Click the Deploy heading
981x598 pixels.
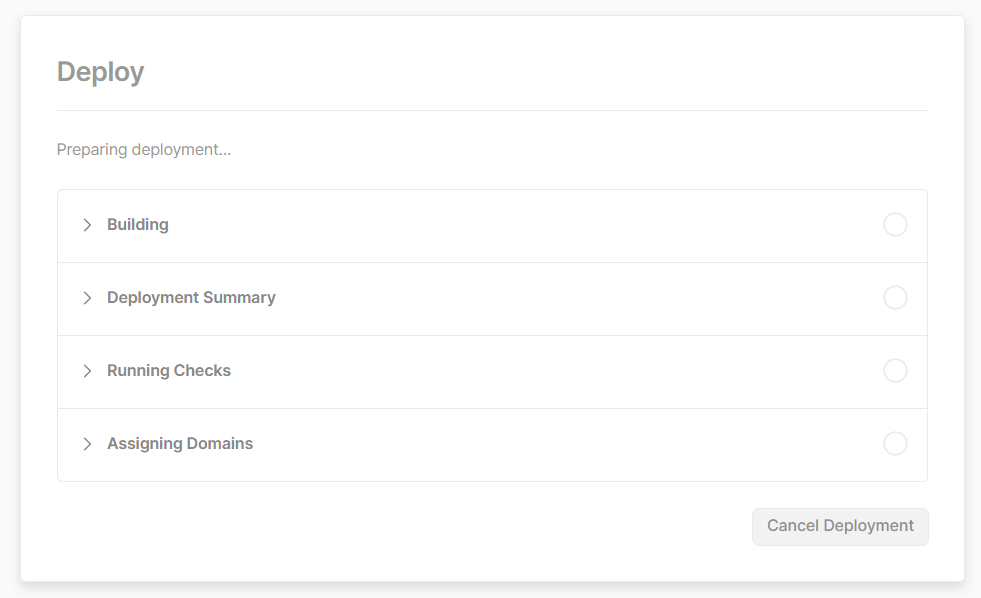point(100,72)
